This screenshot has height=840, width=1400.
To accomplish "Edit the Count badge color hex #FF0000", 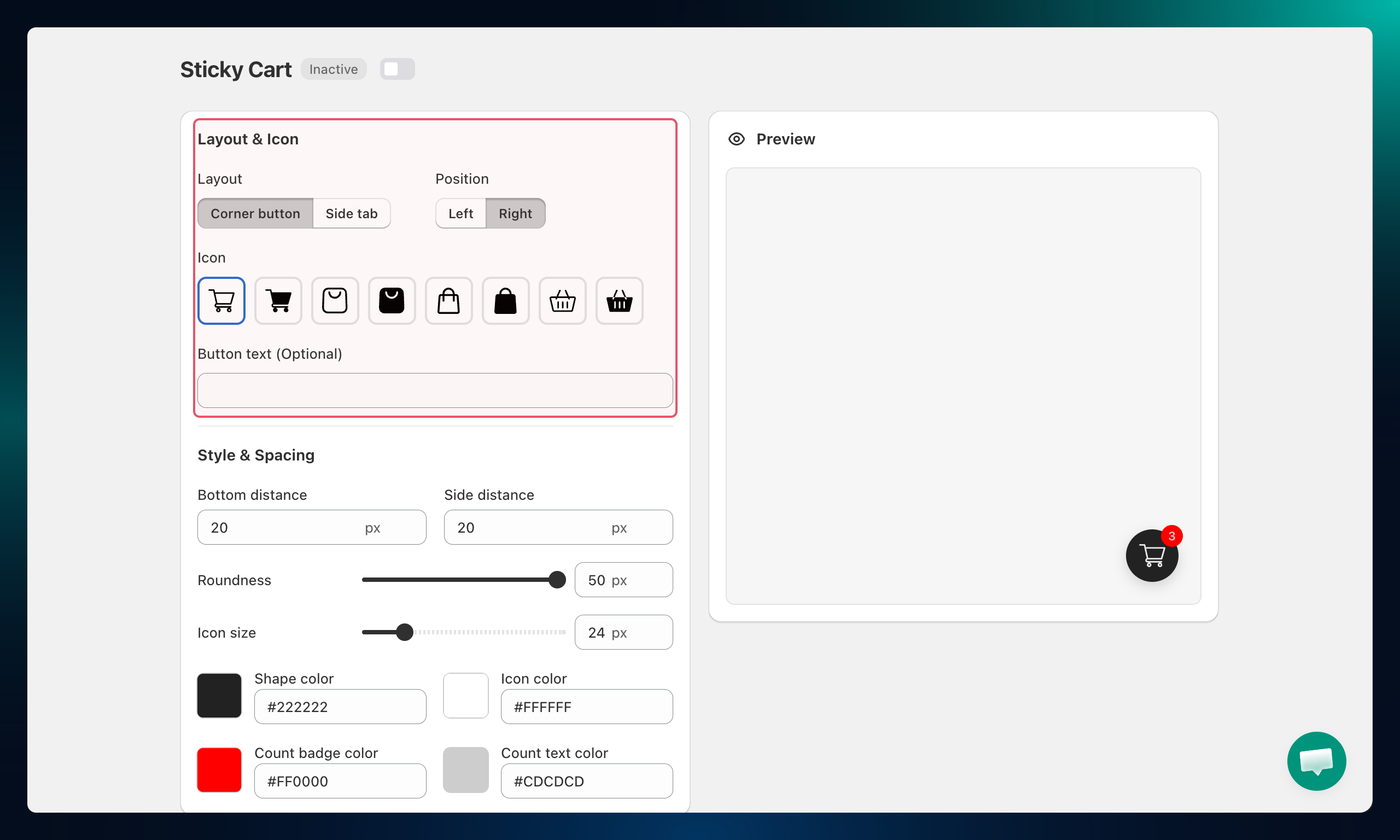I will click(340, 781).
